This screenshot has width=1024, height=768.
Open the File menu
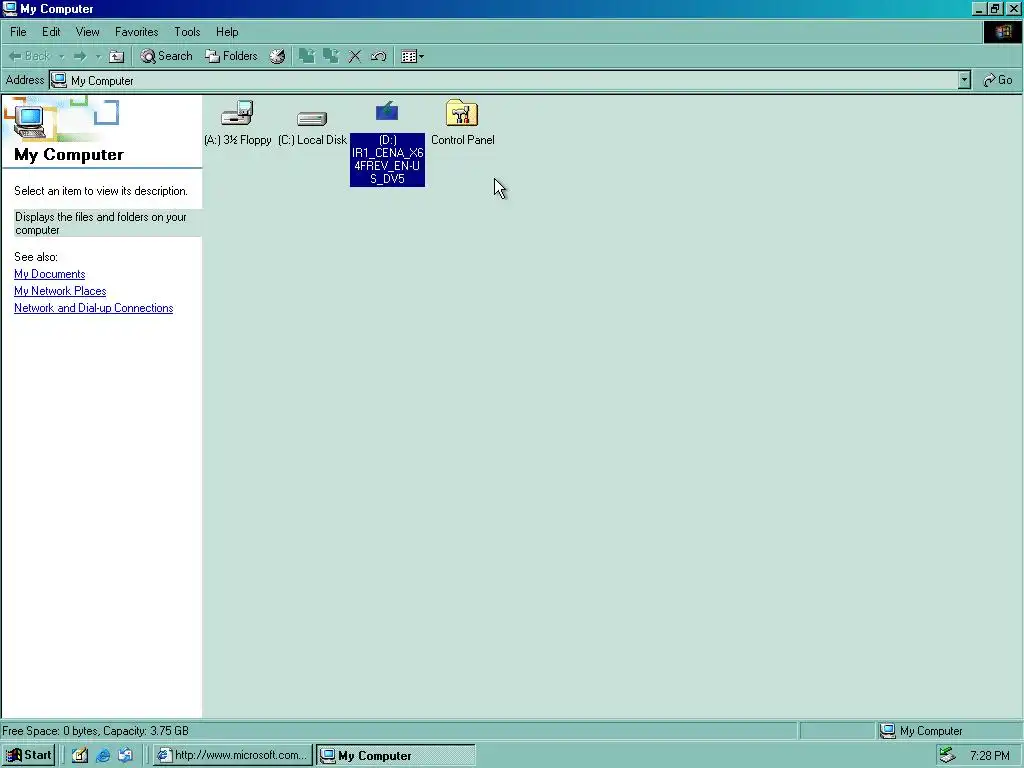(x=18, y=31)
